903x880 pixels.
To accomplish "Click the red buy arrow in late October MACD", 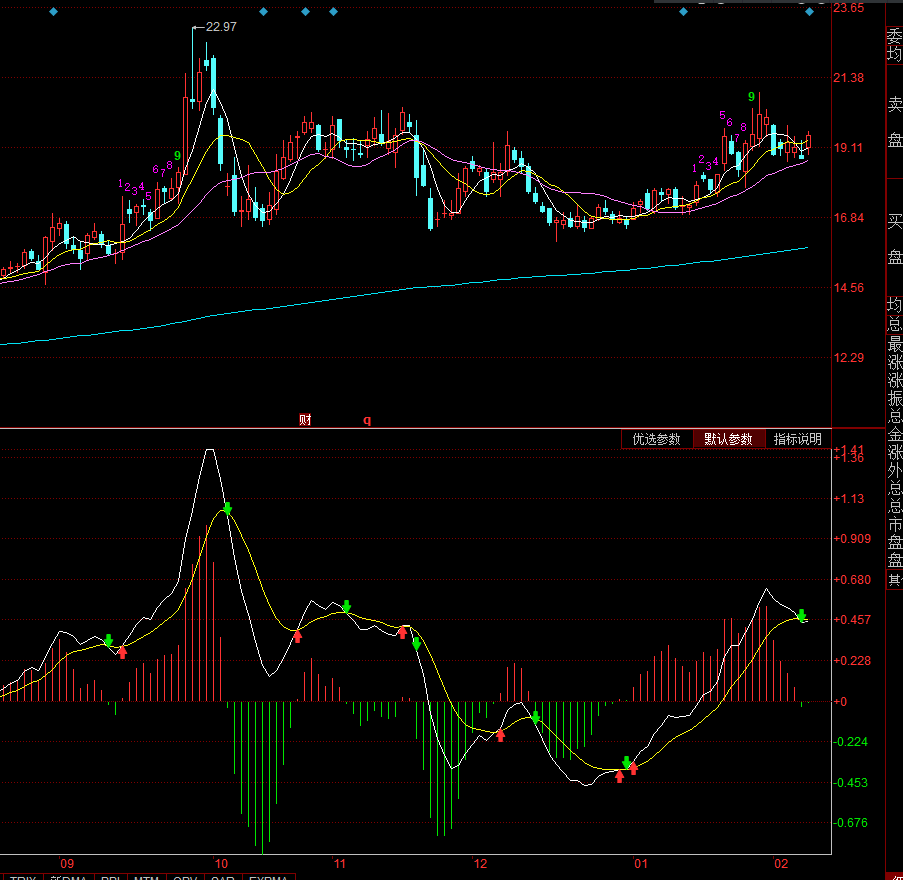I will 297,636.
